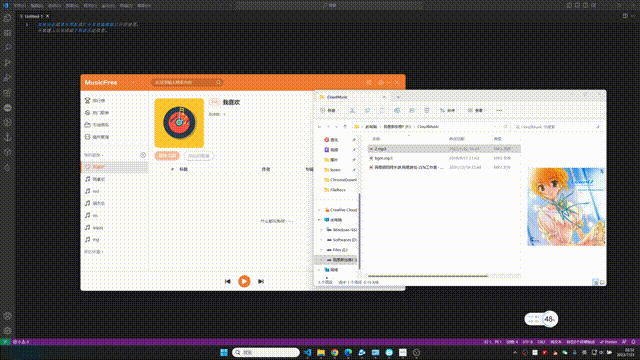Click the orange play-all button under the album cover
Image resolution: width=640 pixels, height=360 pixels.
pos(167,156)
